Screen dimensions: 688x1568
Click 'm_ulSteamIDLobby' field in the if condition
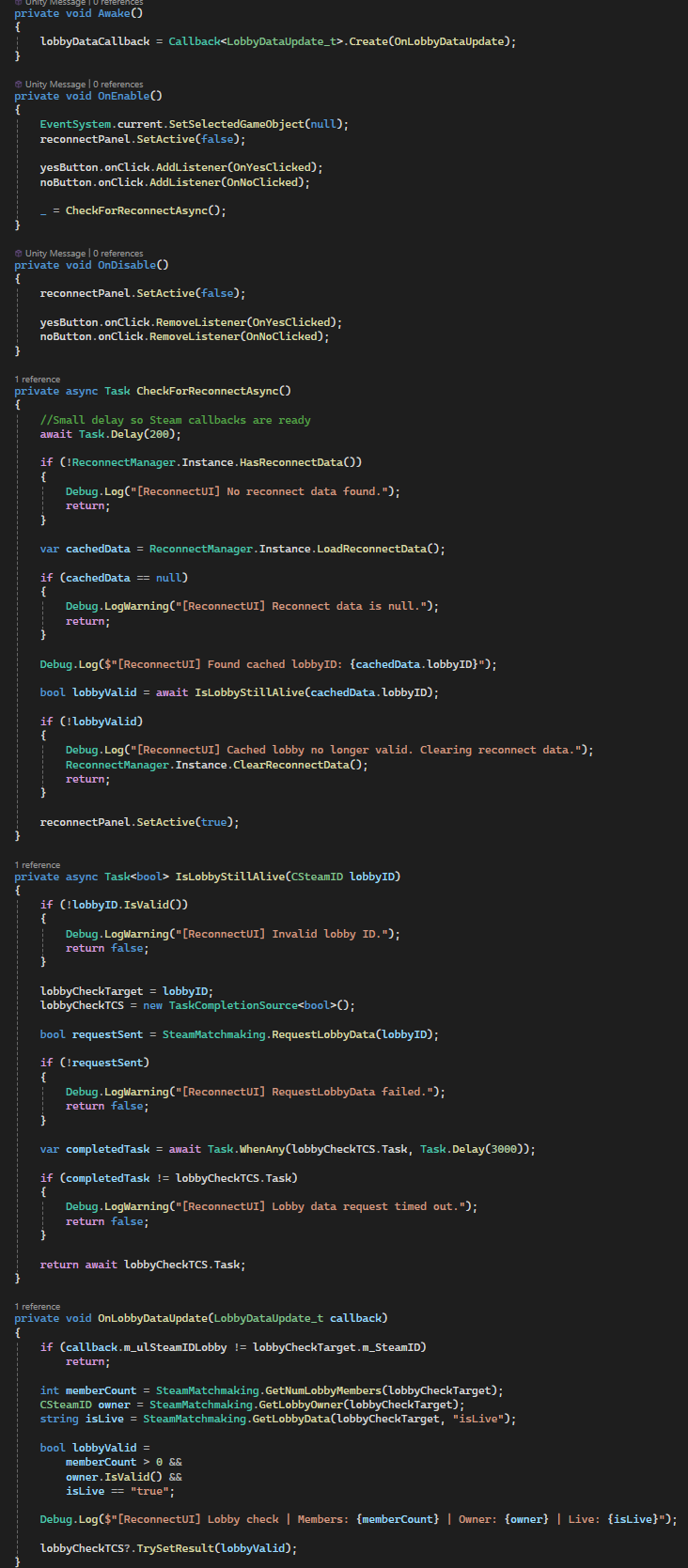[x=175, y=1347]
